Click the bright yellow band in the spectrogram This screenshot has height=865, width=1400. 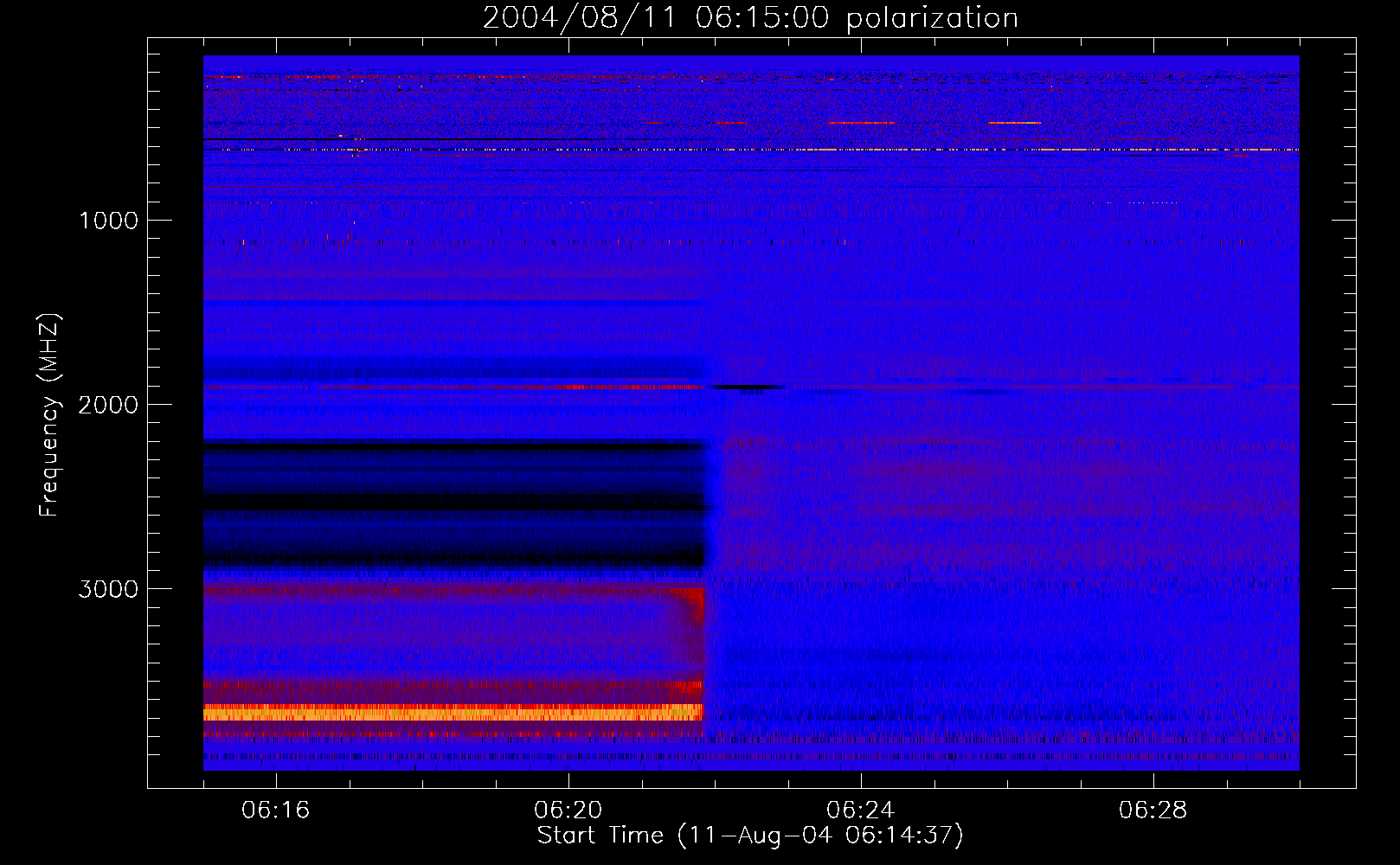(453, 713)
